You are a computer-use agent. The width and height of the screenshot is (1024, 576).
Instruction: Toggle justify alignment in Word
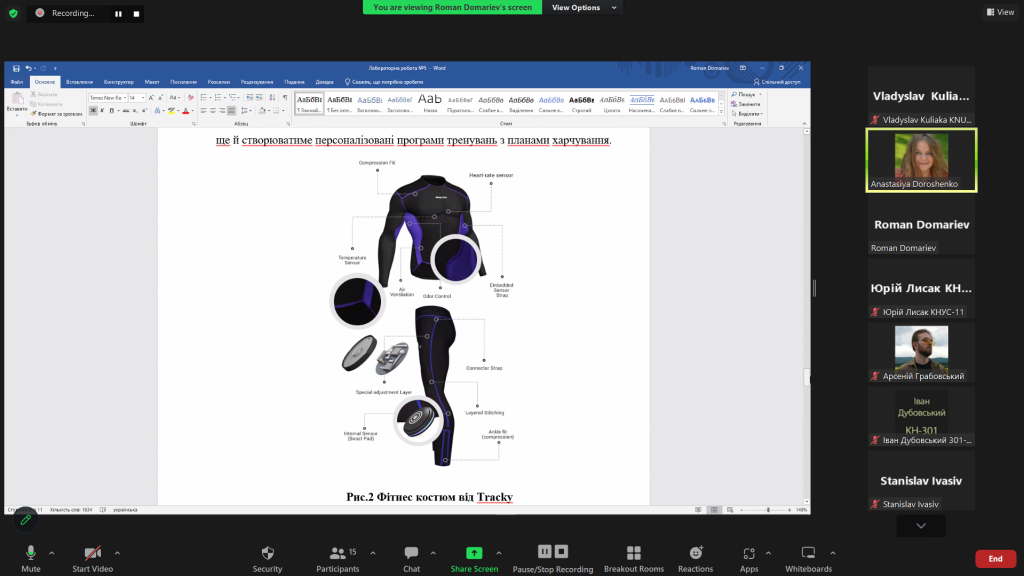pyautogui.click(x=231, y=111)
